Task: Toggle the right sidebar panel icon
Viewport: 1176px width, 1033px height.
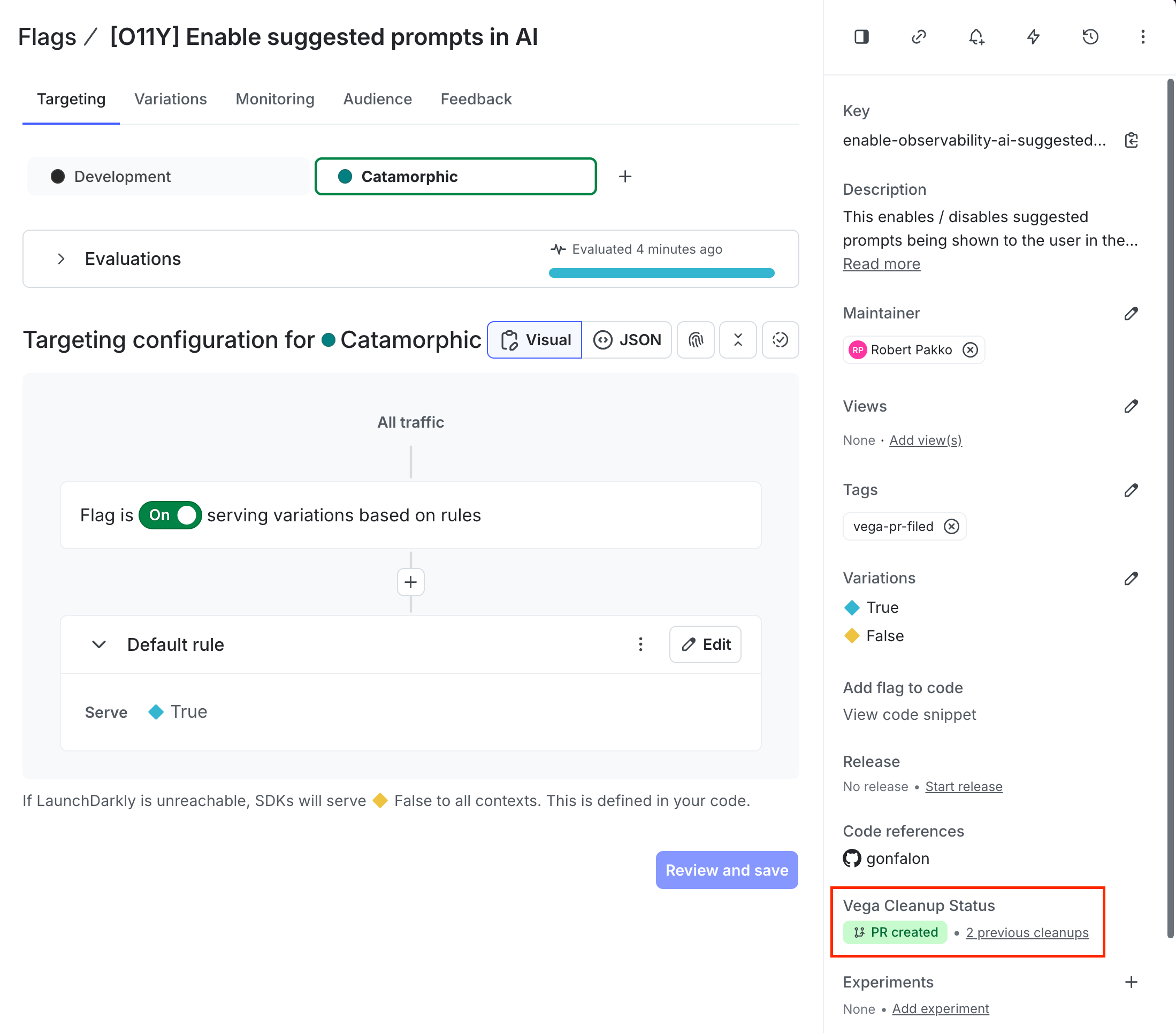Action: coord(861,37)
